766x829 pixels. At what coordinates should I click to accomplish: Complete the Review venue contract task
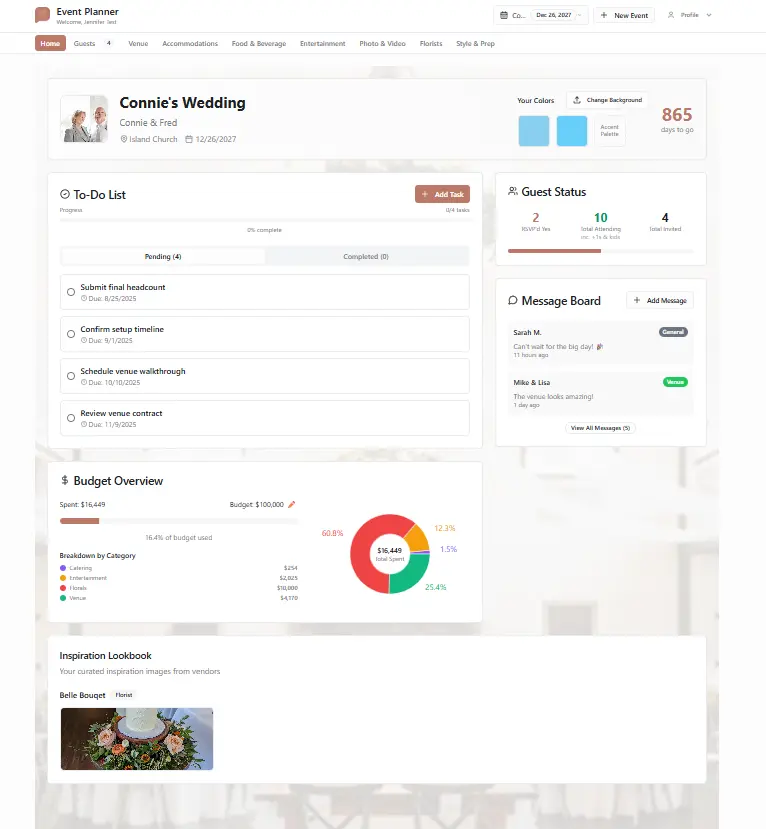(71, 418)
